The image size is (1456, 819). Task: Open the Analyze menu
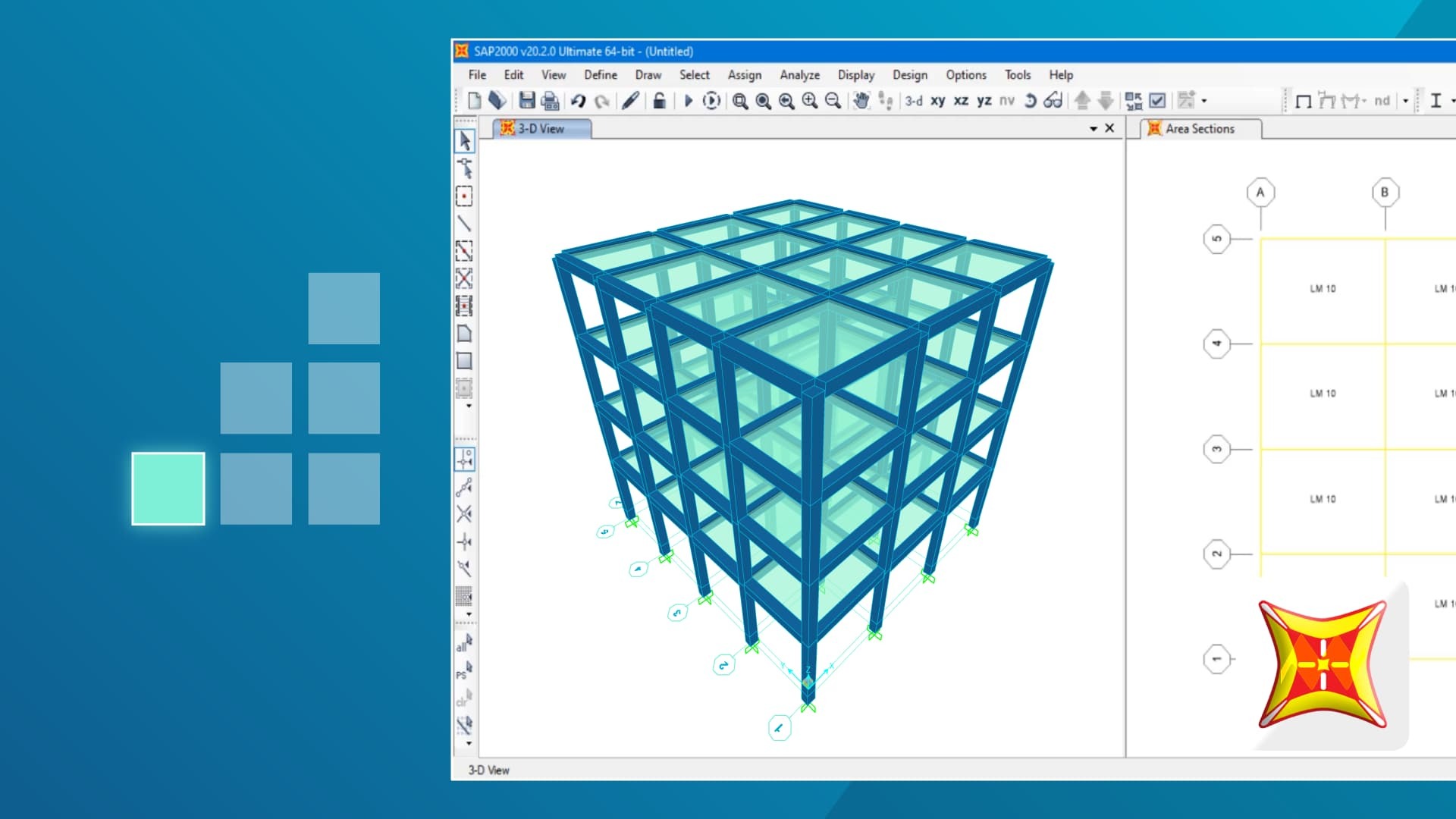pyautogui.click(x=799, y=75)
